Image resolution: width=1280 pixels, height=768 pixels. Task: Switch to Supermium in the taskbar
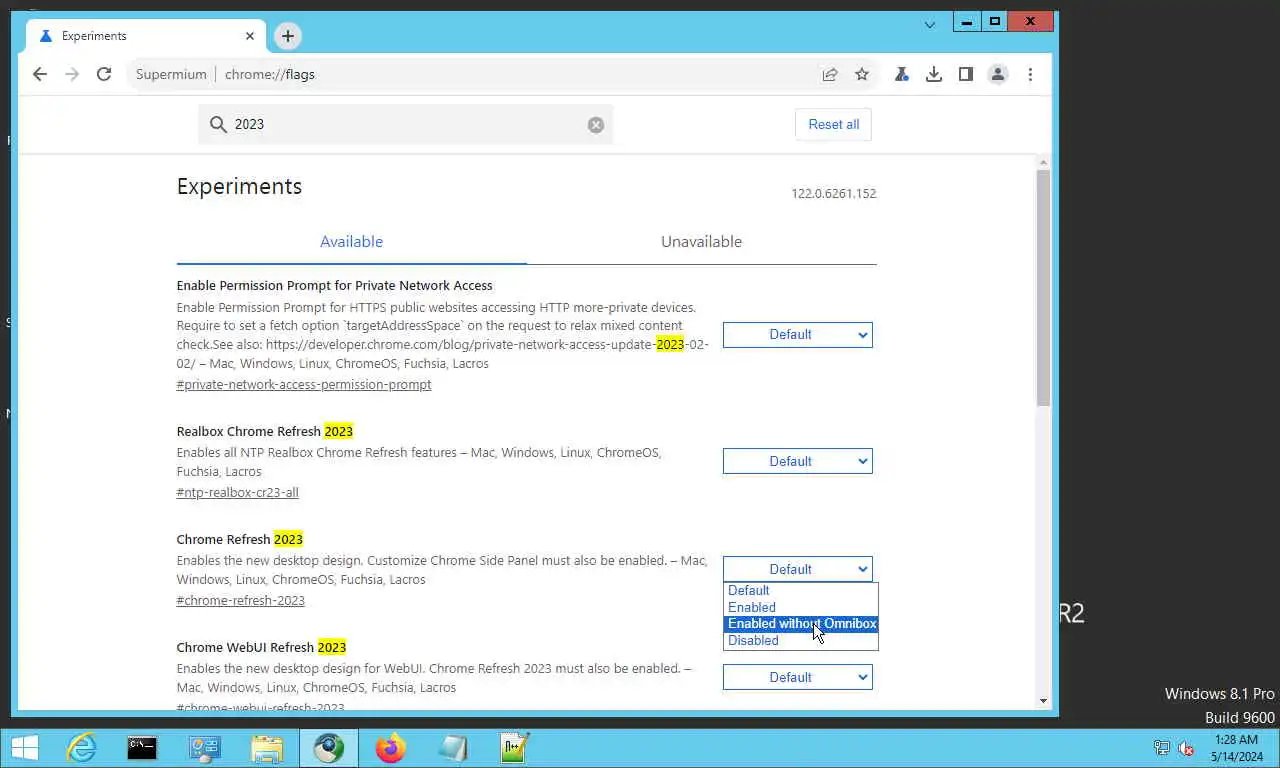point(329,748)
